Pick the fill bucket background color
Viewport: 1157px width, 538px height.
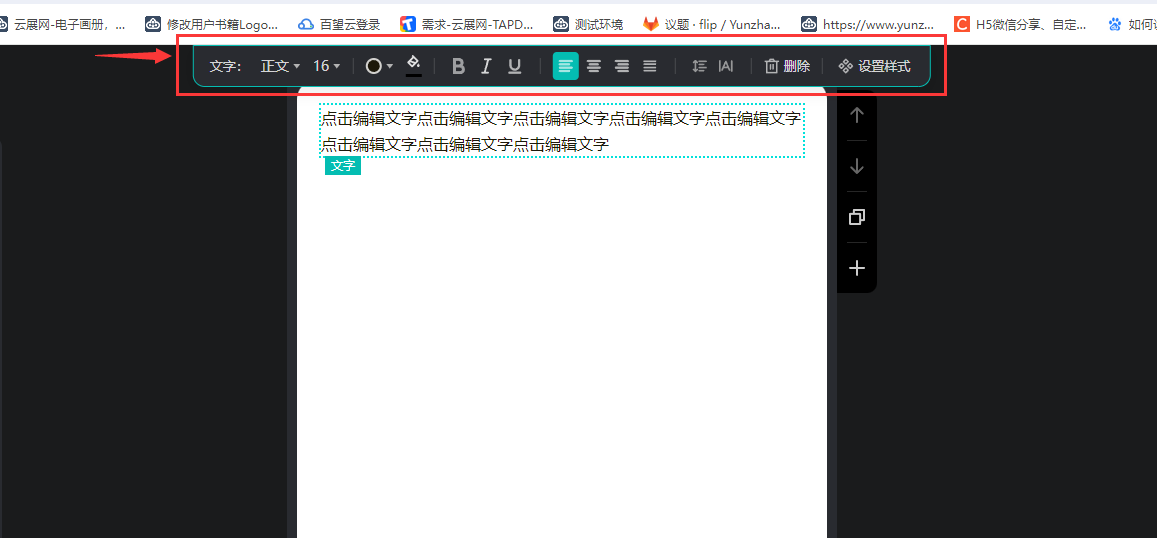(413, 65)
